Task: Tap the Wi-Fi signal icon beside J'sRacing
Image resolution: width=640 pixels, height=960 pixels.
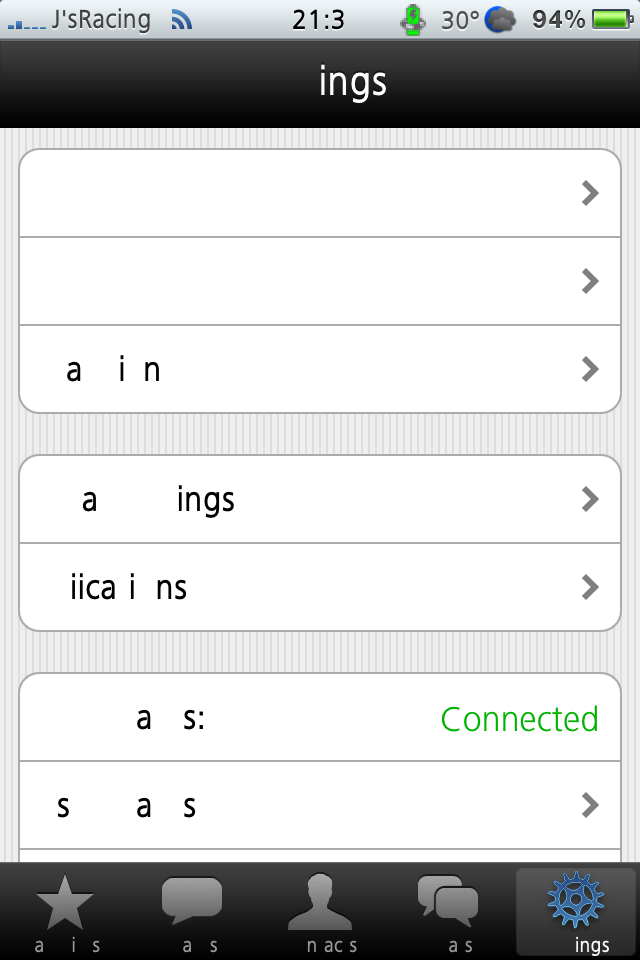Action: pyautogui.click(x=181, y=20)
